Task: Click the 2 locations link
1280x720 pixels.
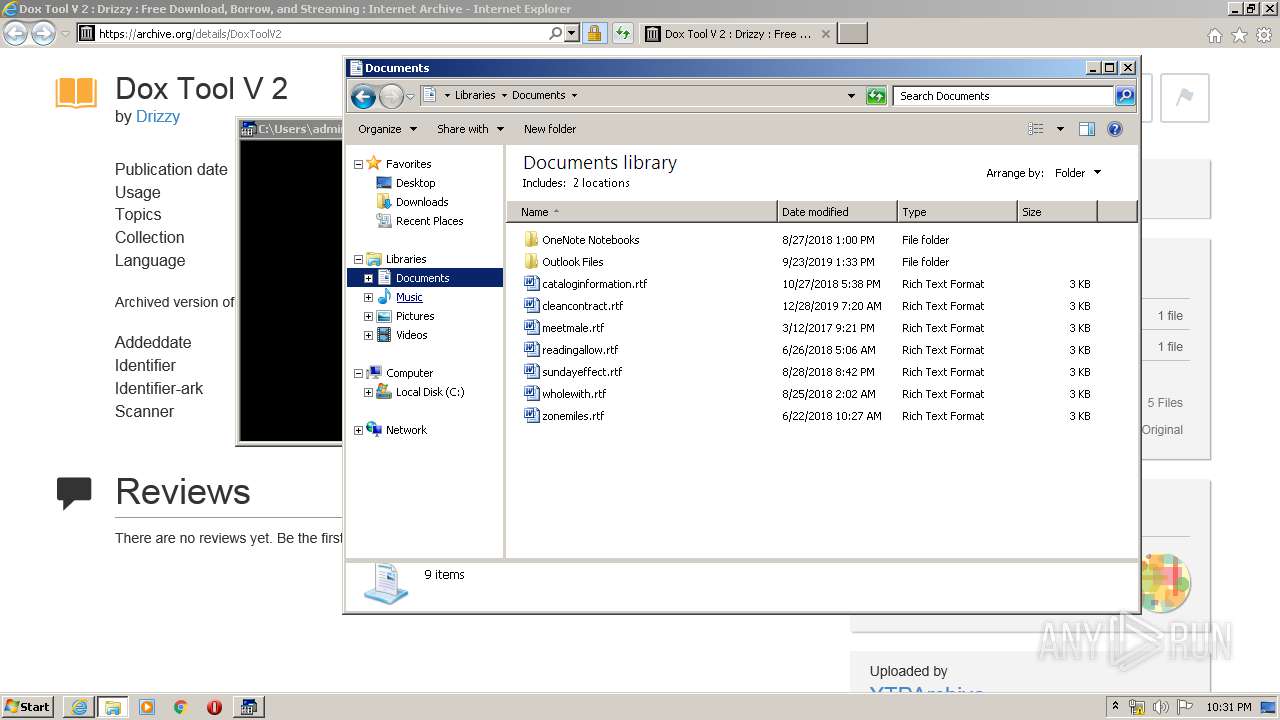Action: tap(601, 183)
